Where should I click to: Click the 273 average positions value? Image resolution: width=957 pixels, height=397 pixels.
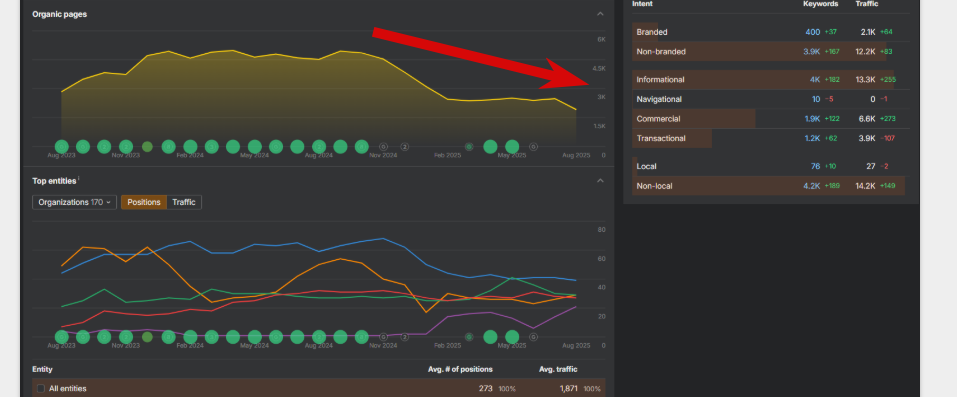tap(485, 388)
